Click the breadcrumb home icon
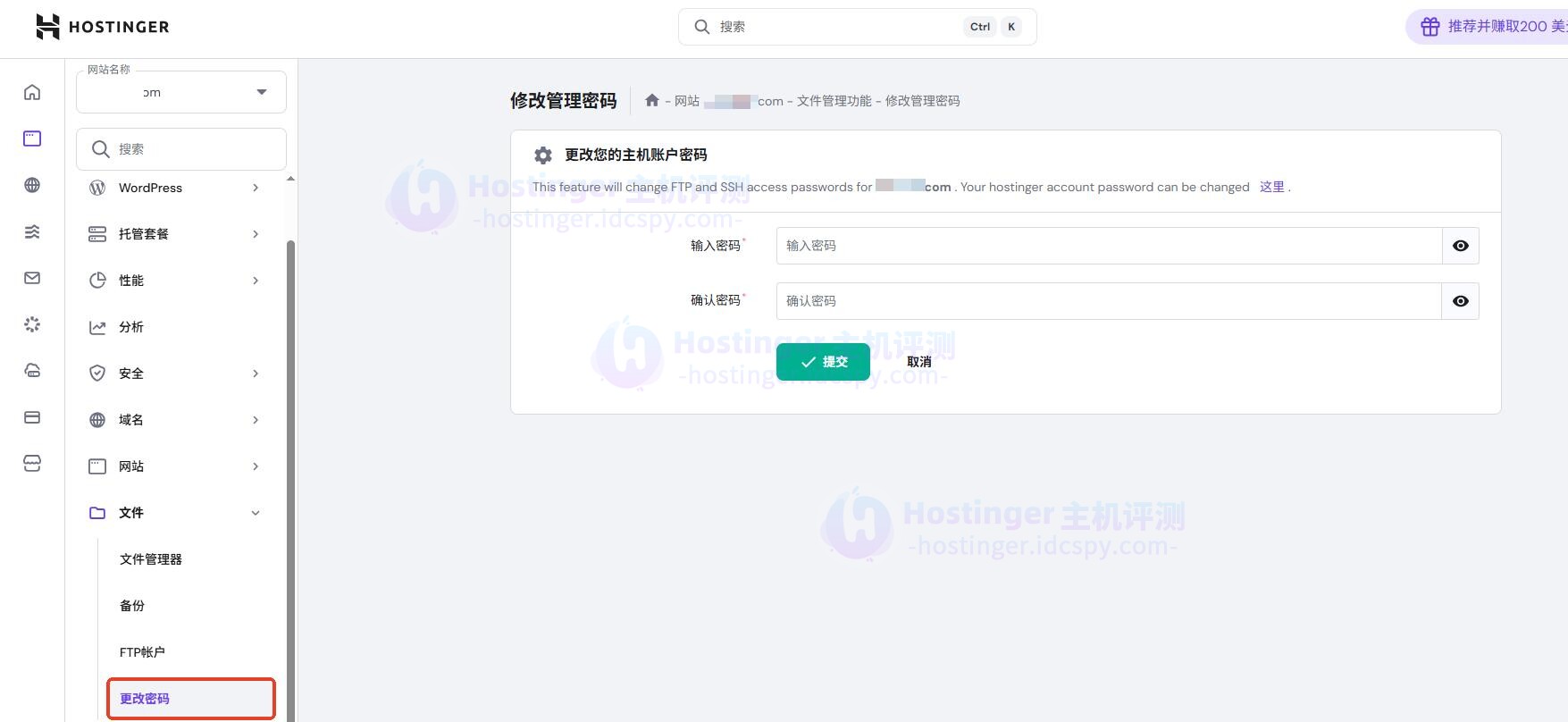The width and height of the screenshot is (1568, 722). coord(652,100)
